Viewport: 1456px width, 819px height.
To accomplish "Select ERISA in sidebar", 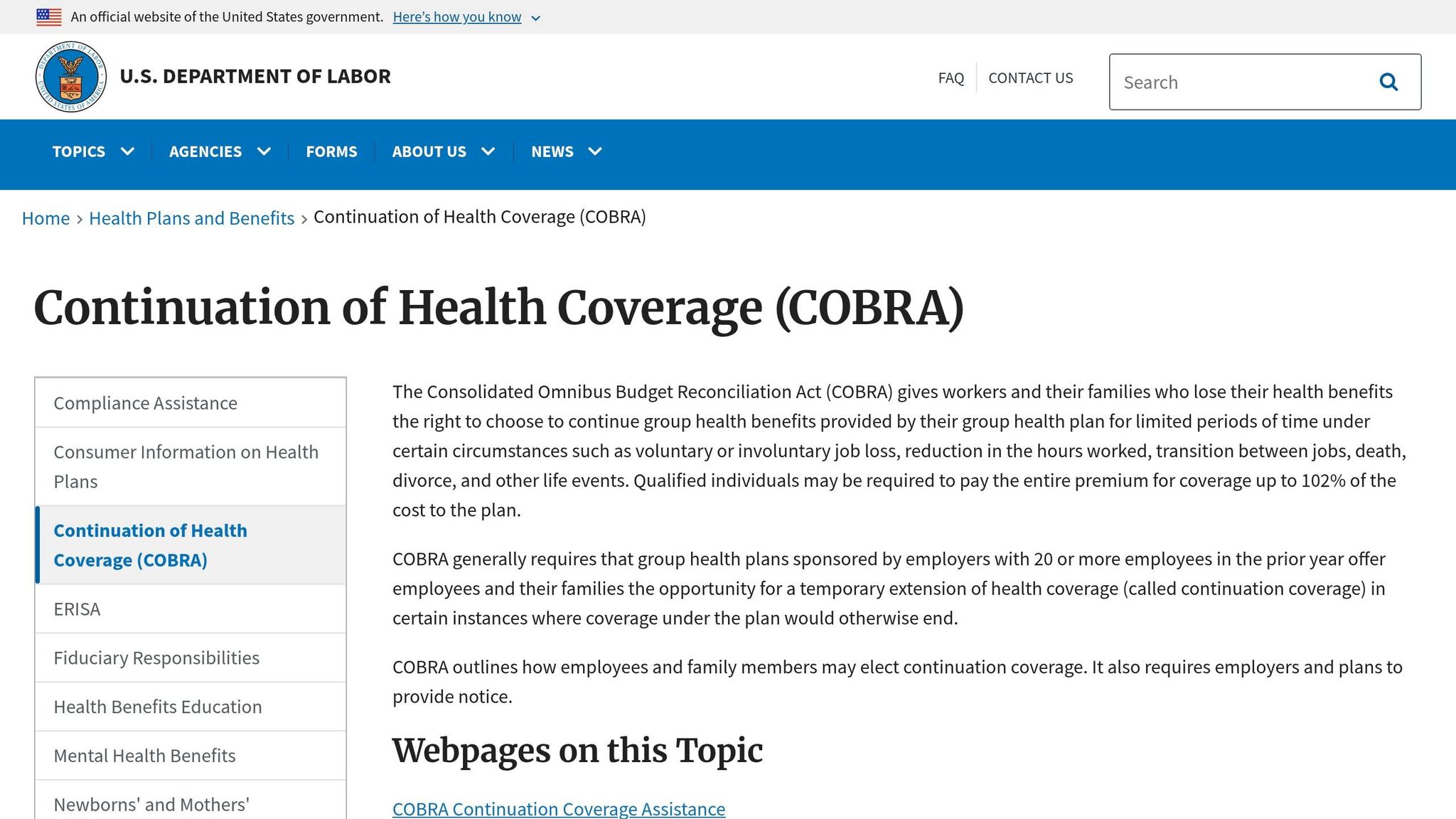I will coord(191,609).
